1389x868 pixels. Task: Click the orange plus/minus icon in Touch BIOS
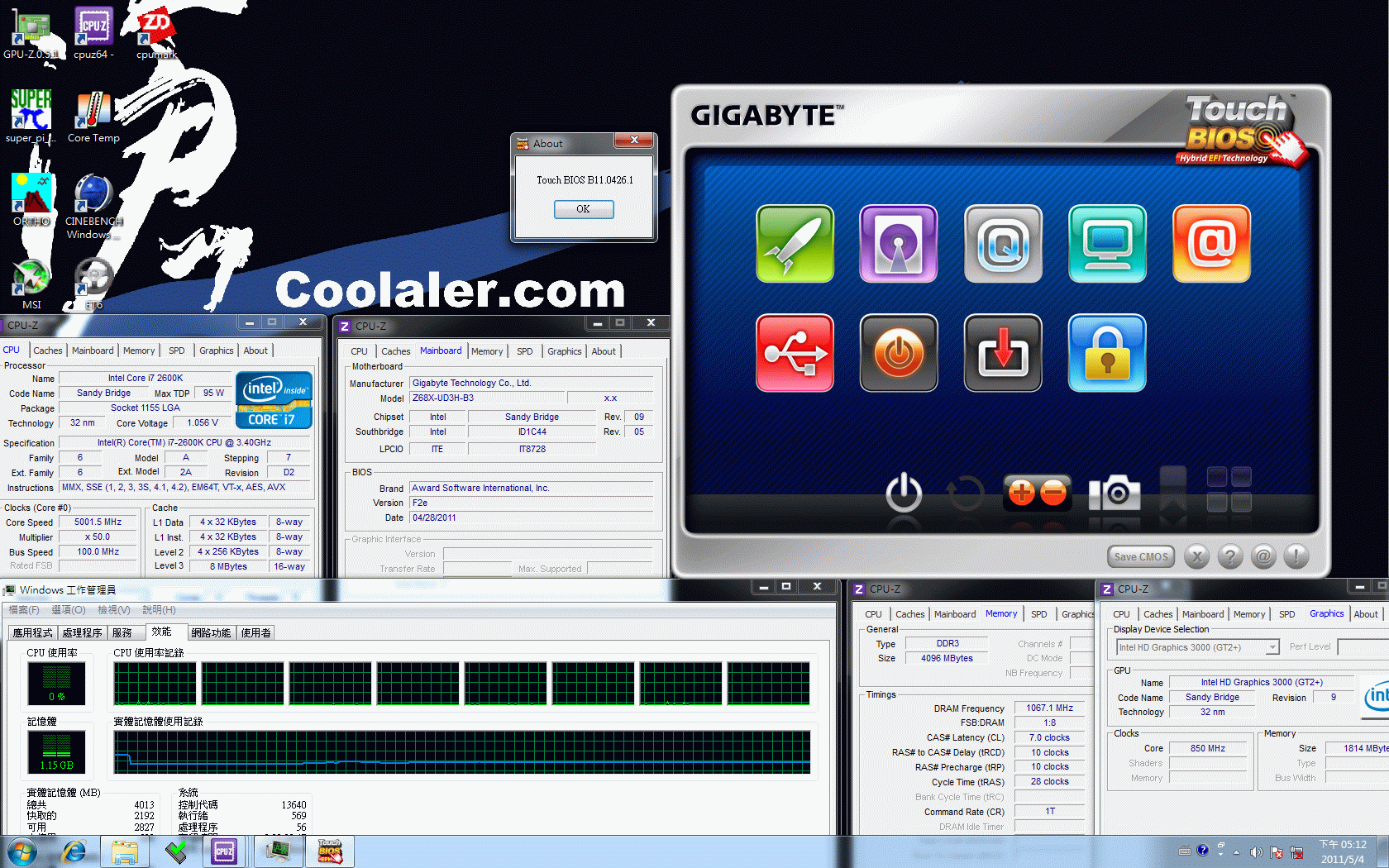tap(1037, 493)
